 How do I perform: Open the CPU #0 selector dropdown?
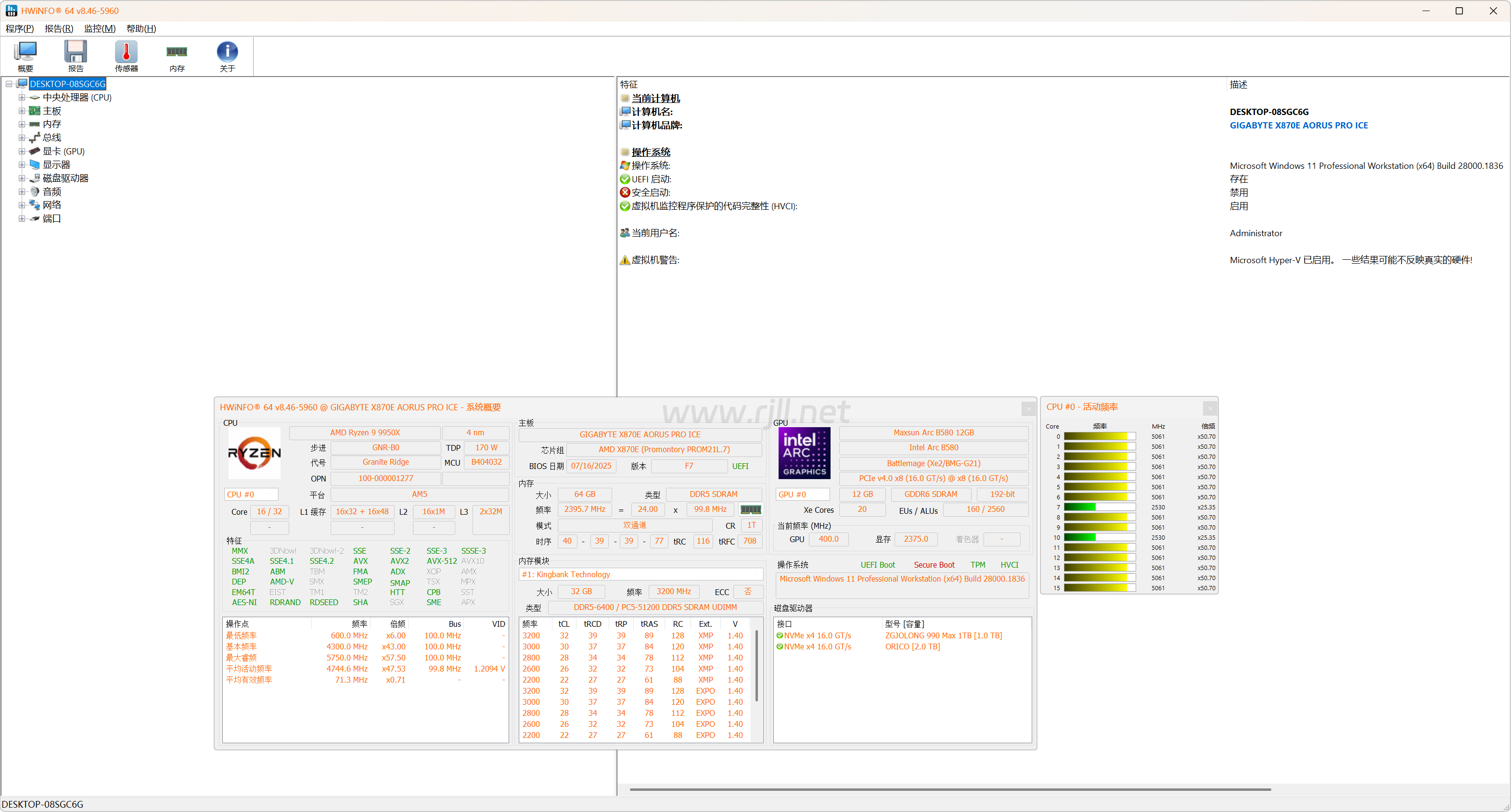click(x=251, y=494)
